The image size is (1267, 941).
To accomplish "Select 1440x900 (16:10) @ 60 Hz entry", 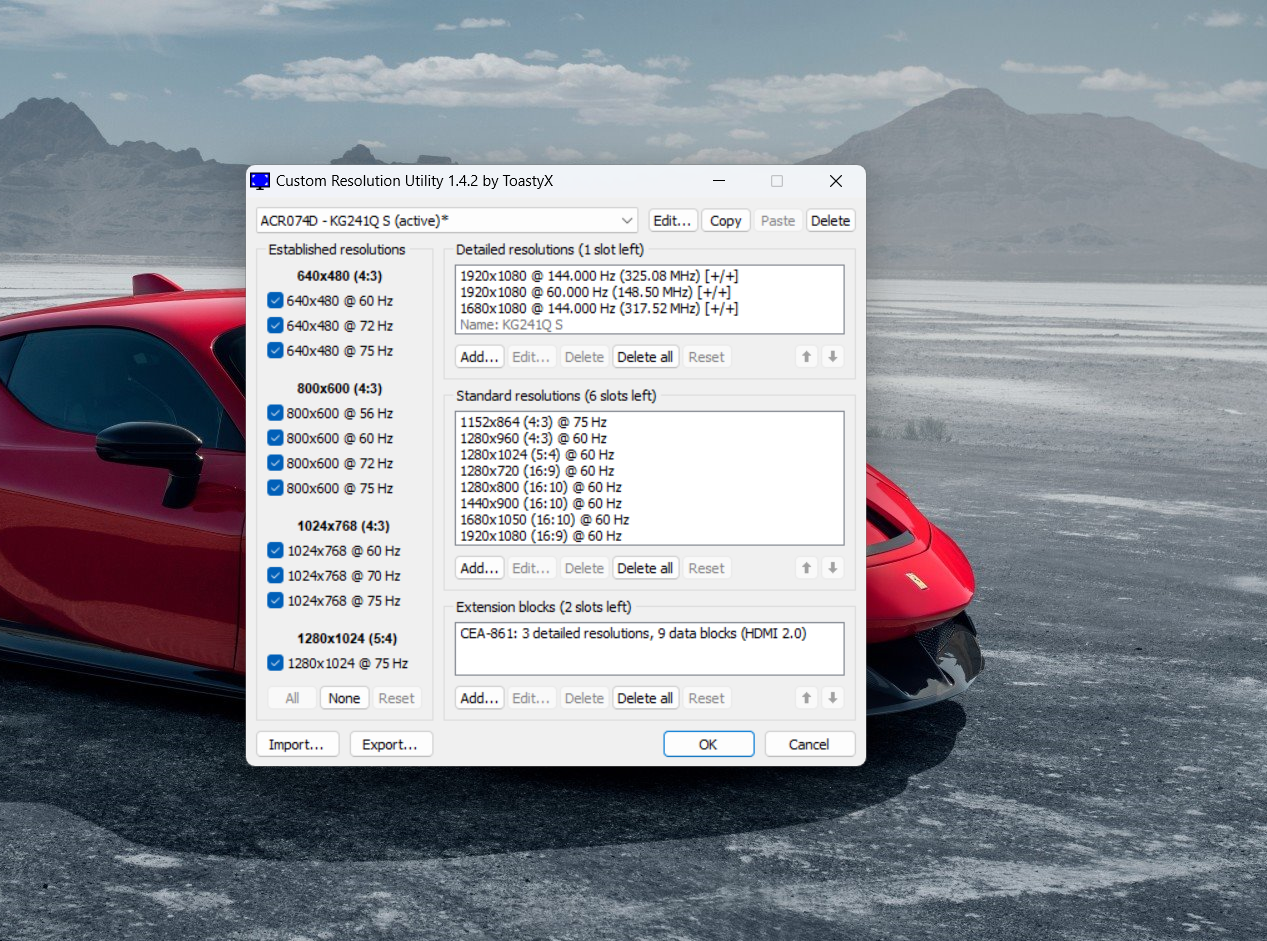I will click(x=541, y=503).
